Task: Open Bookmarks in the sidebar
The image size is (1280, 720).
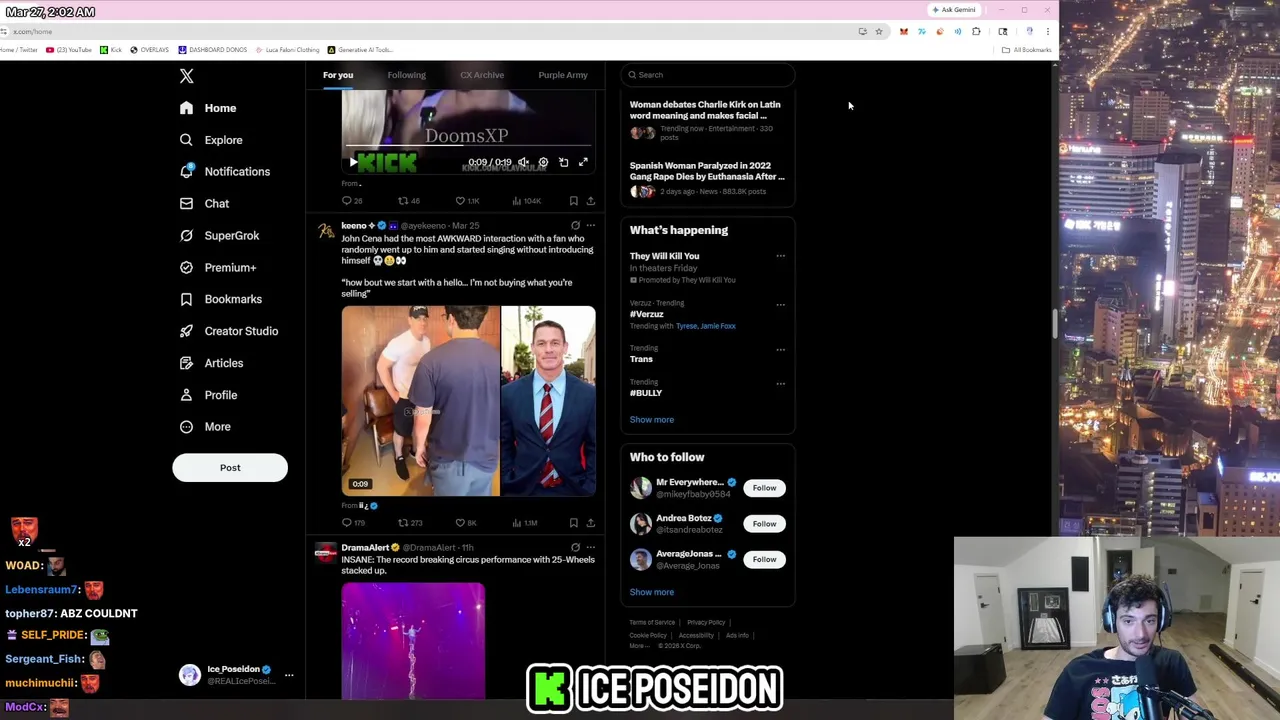Action: (220, 299)
